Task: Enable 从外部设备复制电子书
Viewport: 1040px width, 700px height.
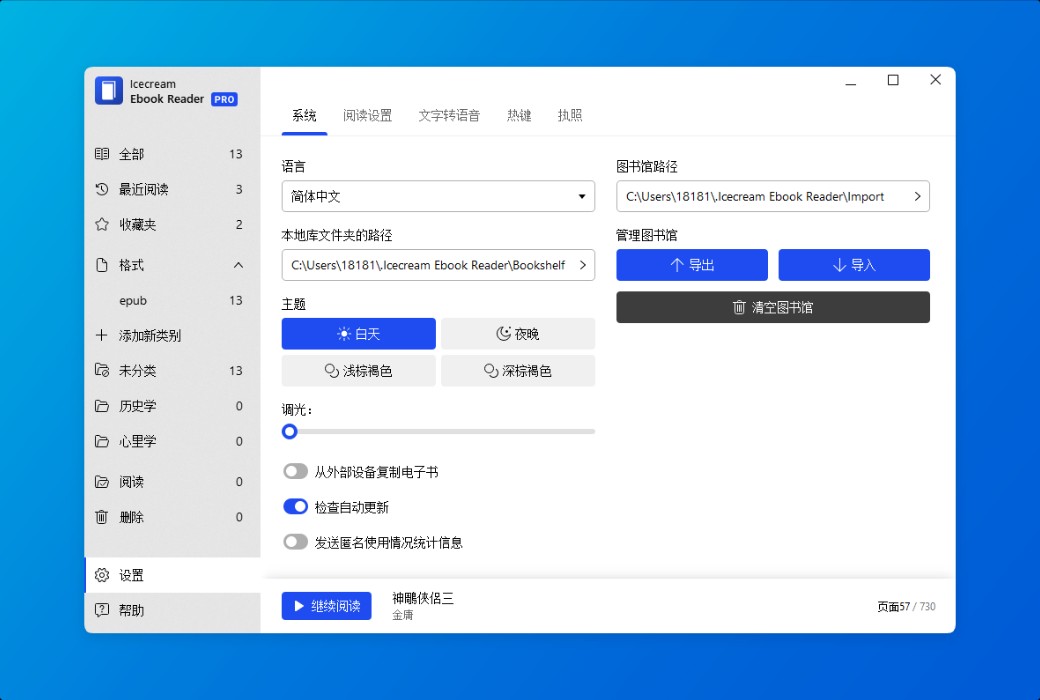Action: [296, 471]
